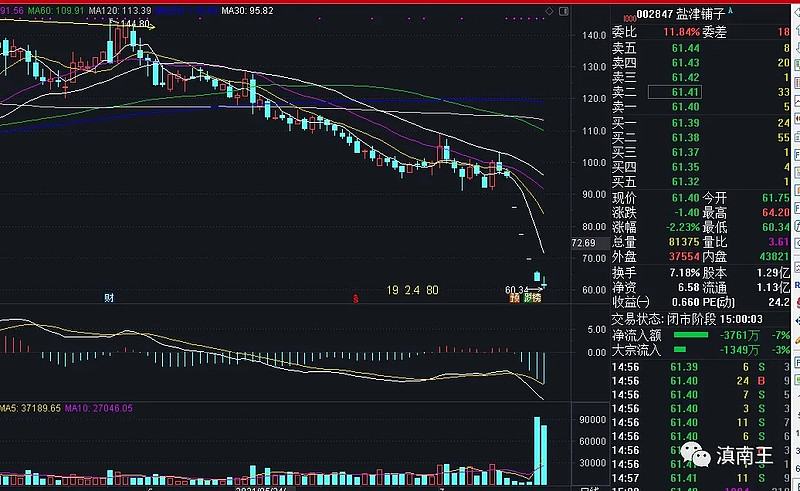Click the 60.34 low price label
Viewport: 800px width, 491px height.
(x=515, y=289)
